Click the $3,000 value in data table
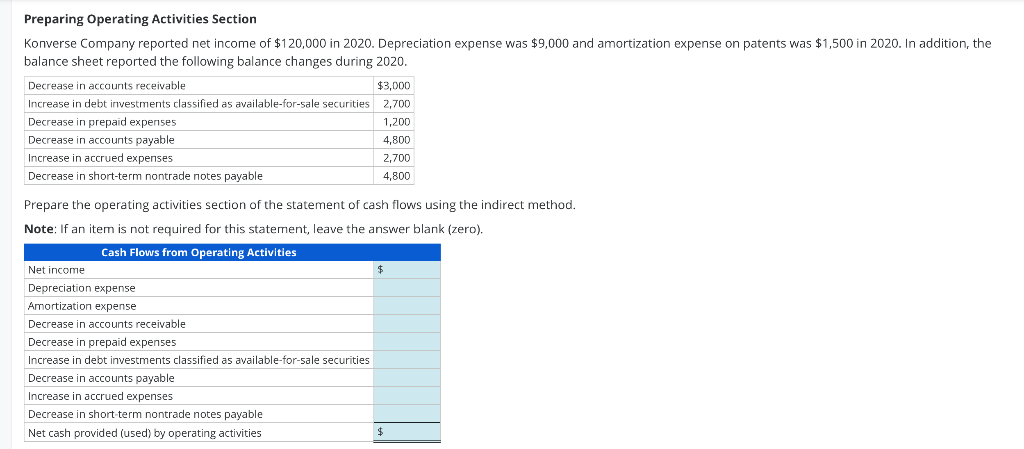 click(394, 85)
